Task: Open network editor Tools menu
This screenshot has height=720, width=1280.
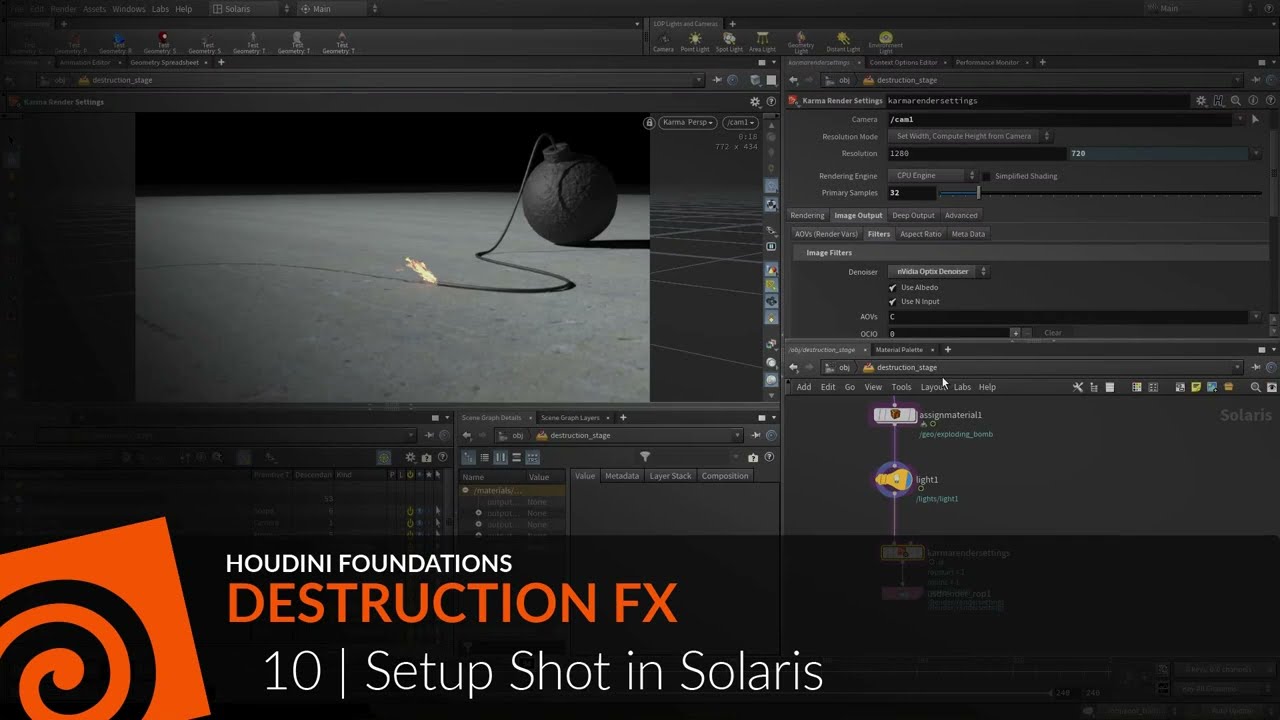Action: click(x=901, y=387)
